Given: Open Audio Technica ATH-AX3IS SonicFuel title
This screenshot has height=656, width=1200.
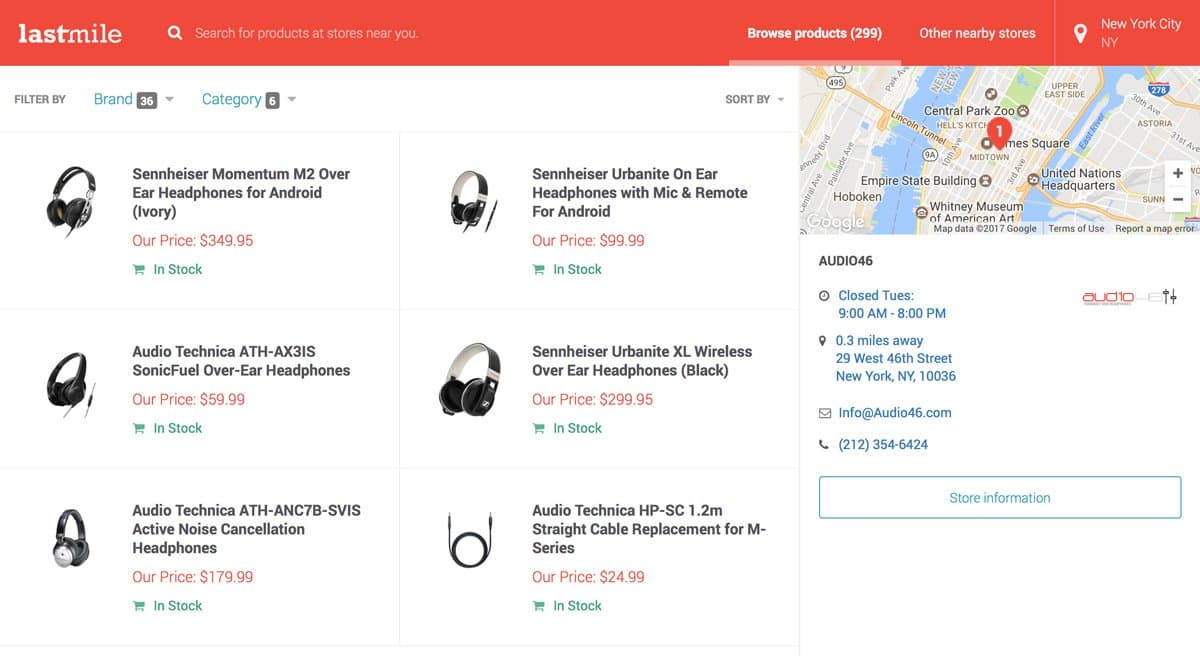Looking at the screenshot, I should 241,361.
